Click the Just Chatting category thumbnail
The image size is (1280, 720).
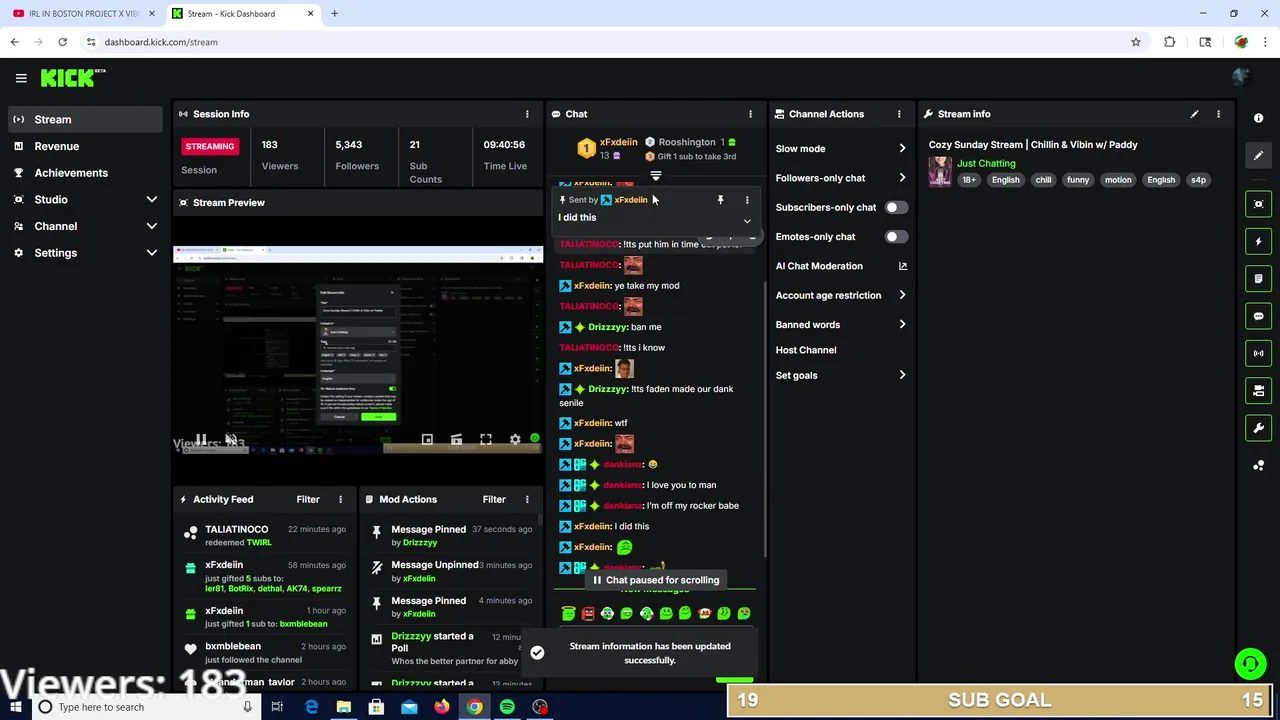940,171
